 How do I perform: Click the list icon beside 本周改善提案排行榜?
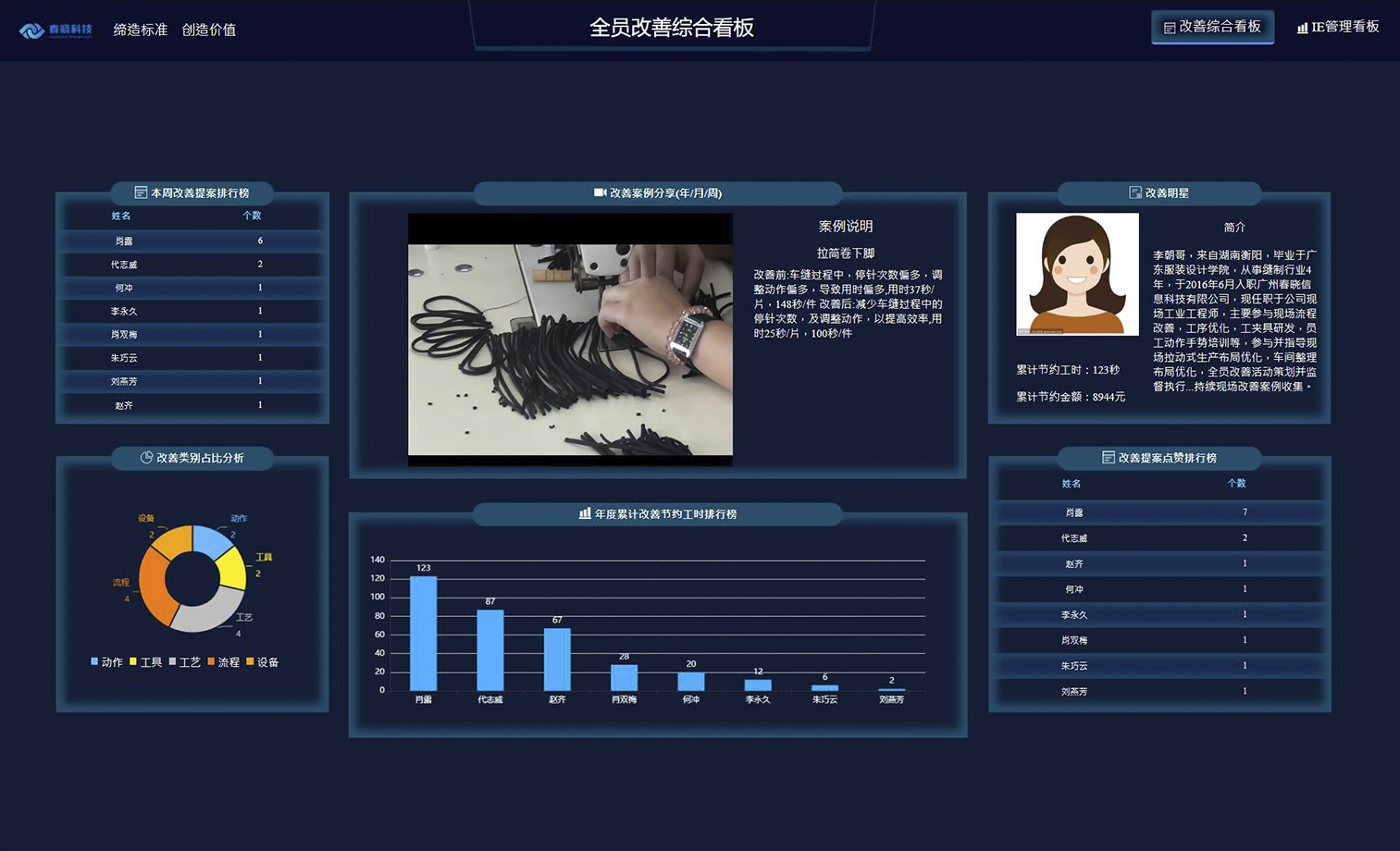pyautogui.click(x=141, y=192)
